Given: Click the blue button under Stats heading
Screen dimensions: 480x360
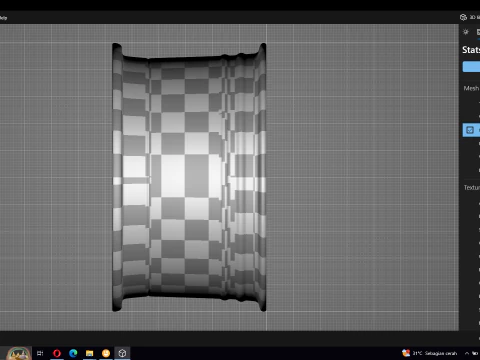Looking at the screenshot, I should click(x=471, y=67).
